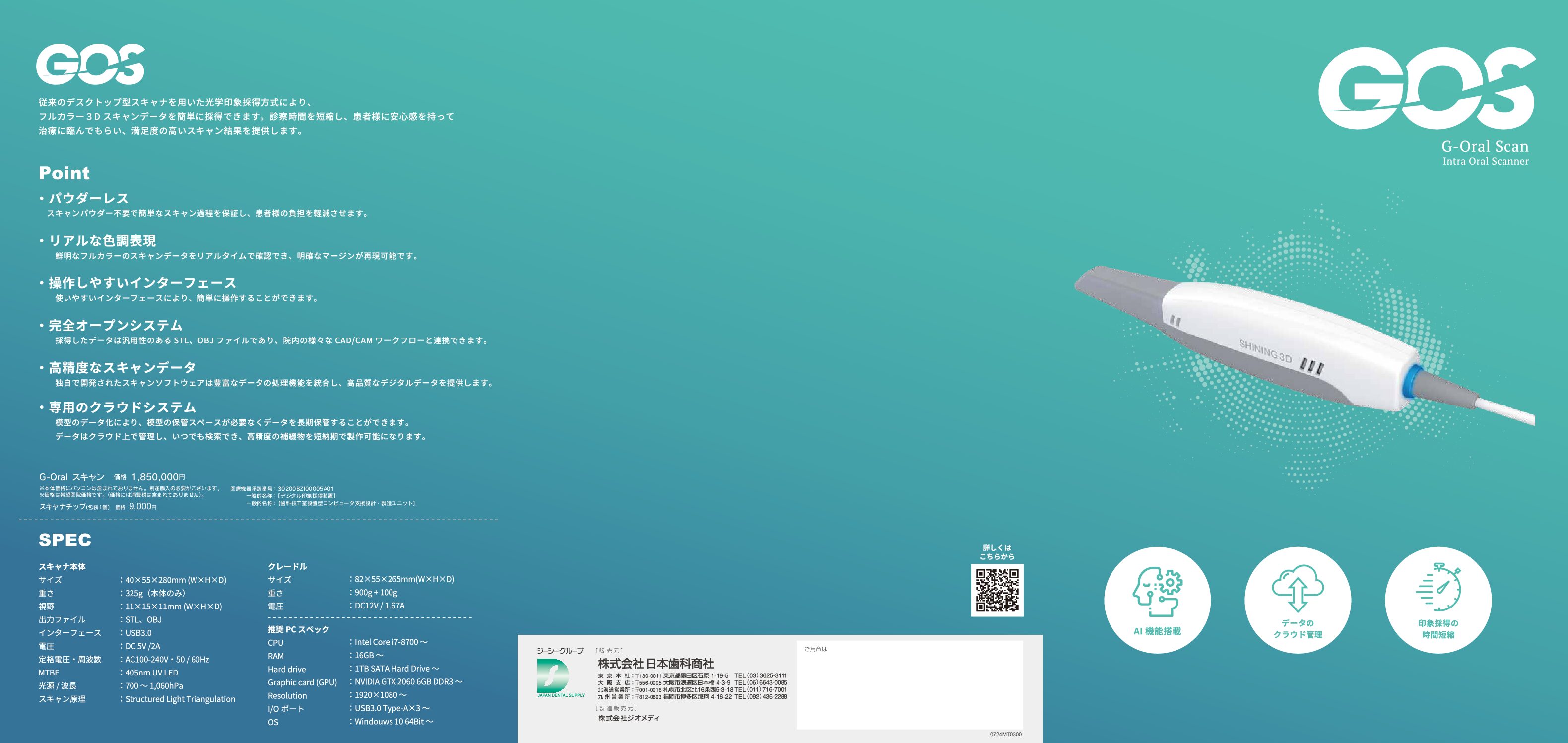This screenshot has width=1568, height=743.
Task: Click the 16GB～ RAM value
Action: (x=369, y=655)
